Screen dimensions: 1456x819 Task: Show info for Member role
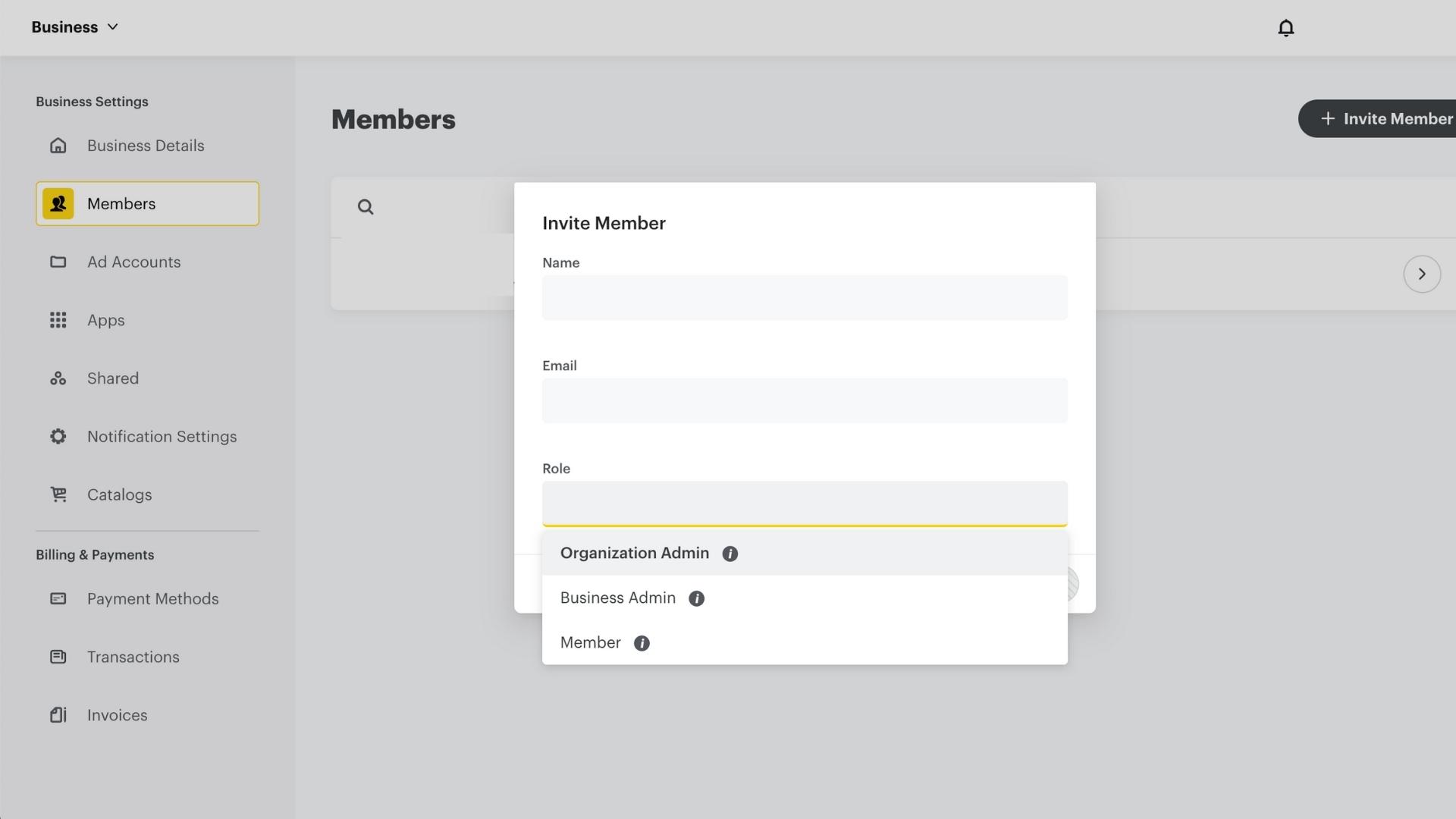click(x=642, y=644)
